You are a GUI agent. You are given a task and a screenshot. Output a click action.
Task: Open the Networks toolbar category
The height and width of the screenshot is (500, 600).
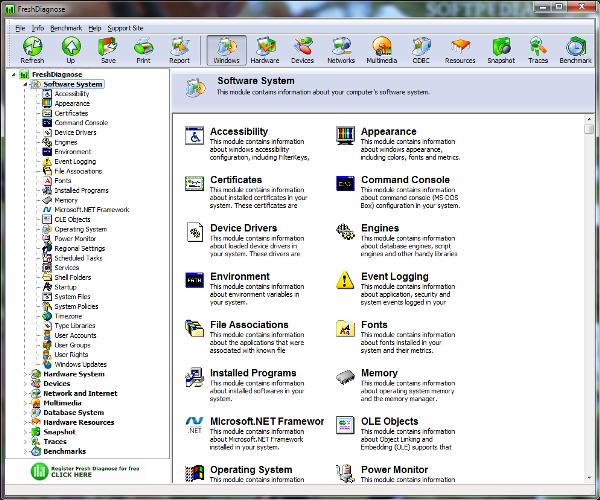(x=341, y=50)
